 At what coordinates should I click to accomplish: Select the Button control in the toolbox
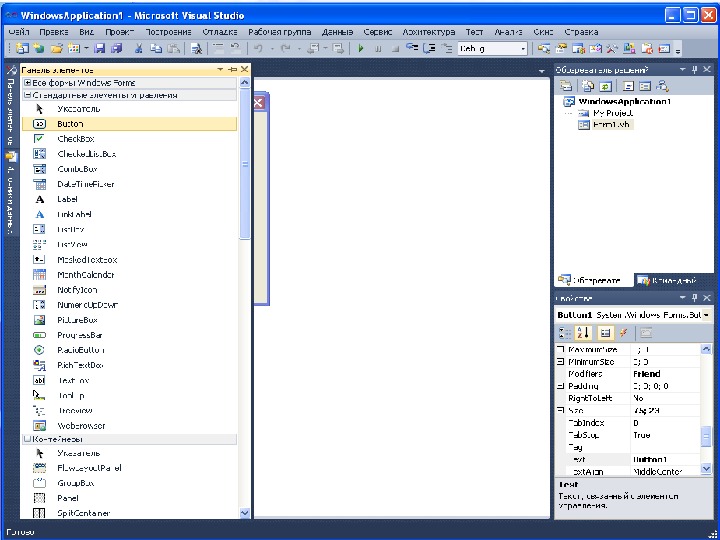click(x=129, y=124)
